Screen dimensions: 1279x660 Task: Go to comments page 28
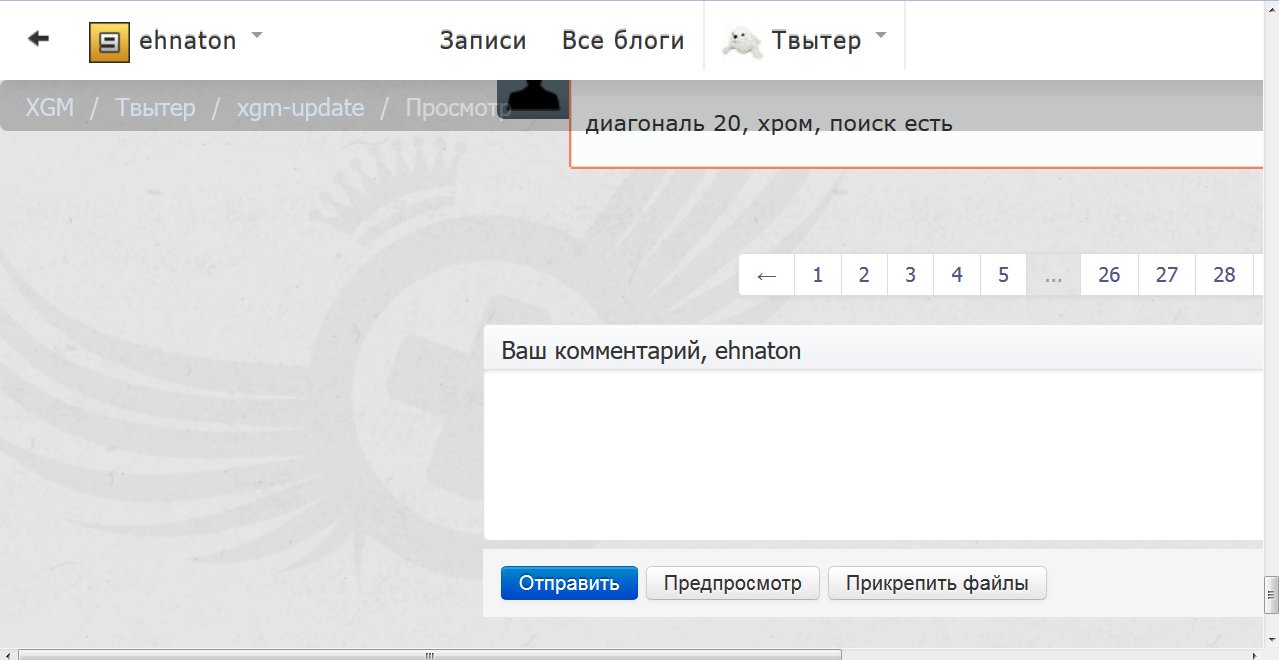[1224, 275]
